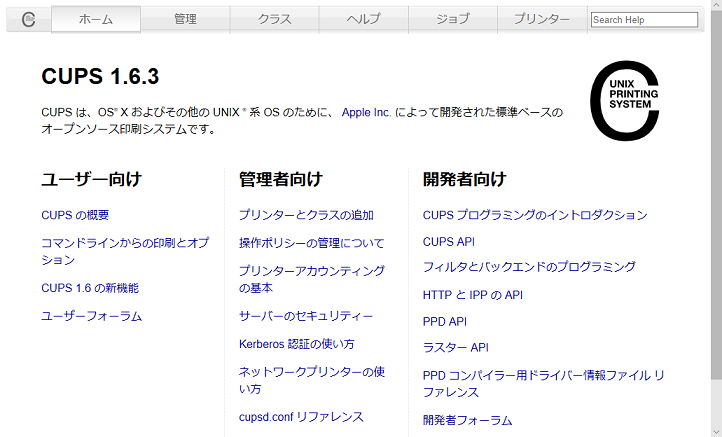Open プリンターとクラスの追加 link
The width and height of the screenshot is (722, 437).
point(306,215)
